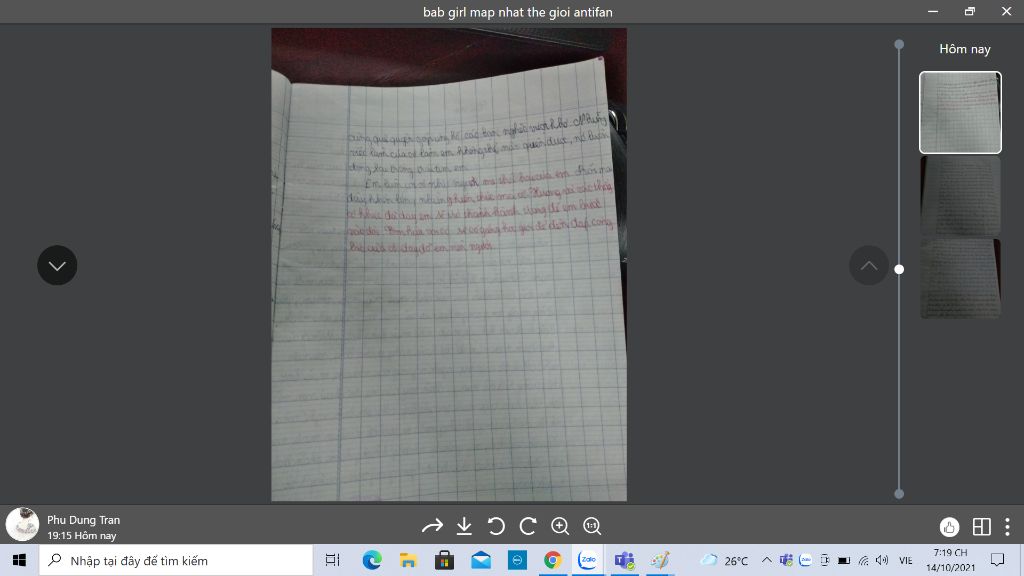This screenshot has height=576, width=1024.
Task: Open Phu Dung Tran's avatar
Action: (x=22, y=524)
